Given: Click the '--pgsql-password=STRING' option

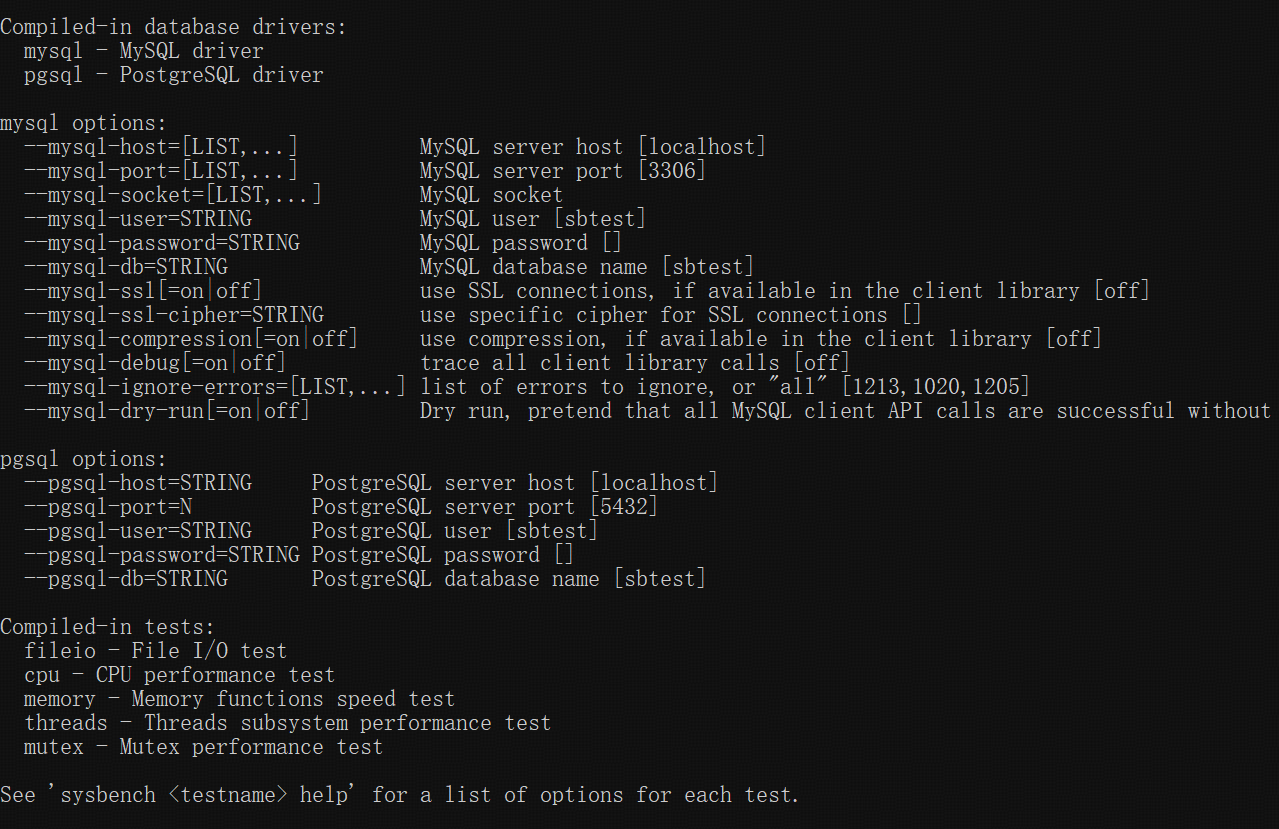Looking at the screenshot, I should (161, 556).
